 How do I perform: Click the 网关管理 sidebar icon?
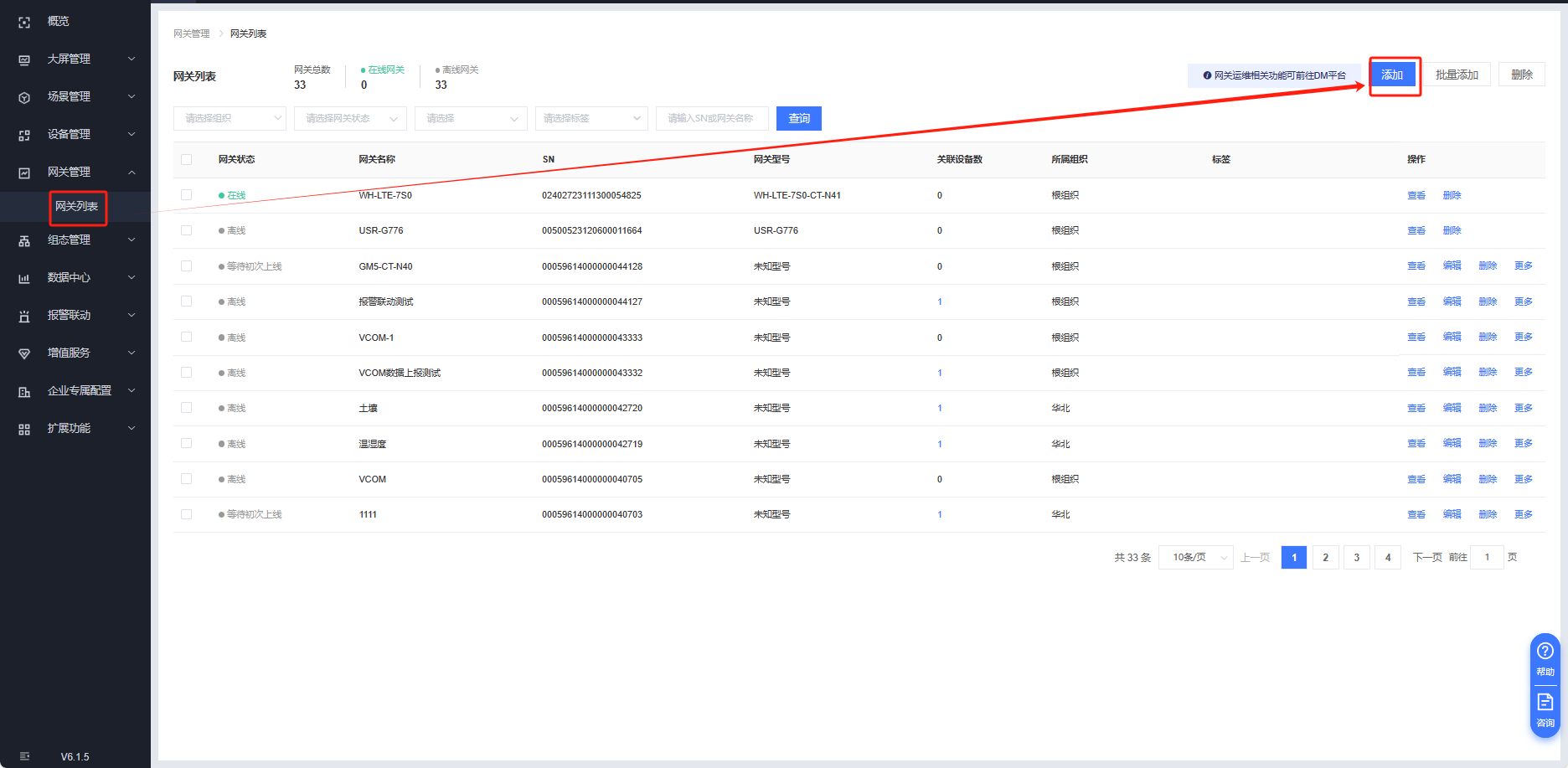tap(24, 173)
